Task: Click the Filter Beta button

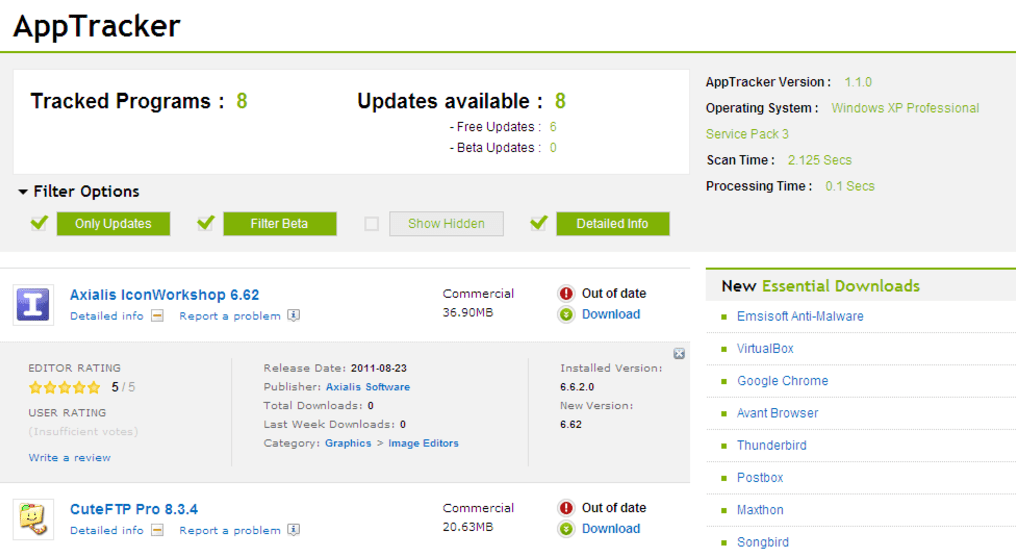Action: 280,224
